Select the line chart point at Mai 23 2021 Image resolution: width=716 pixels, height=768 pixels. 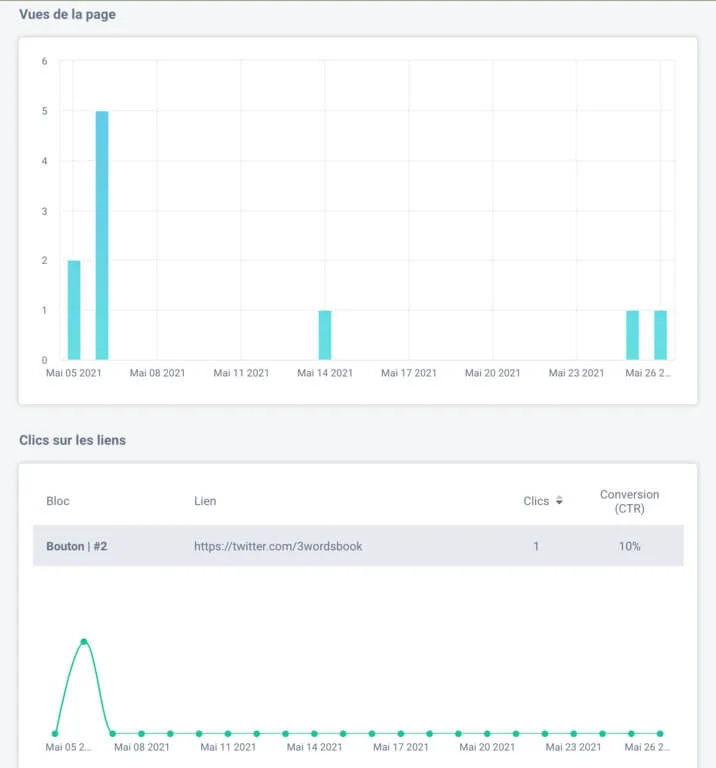[573, 733]
